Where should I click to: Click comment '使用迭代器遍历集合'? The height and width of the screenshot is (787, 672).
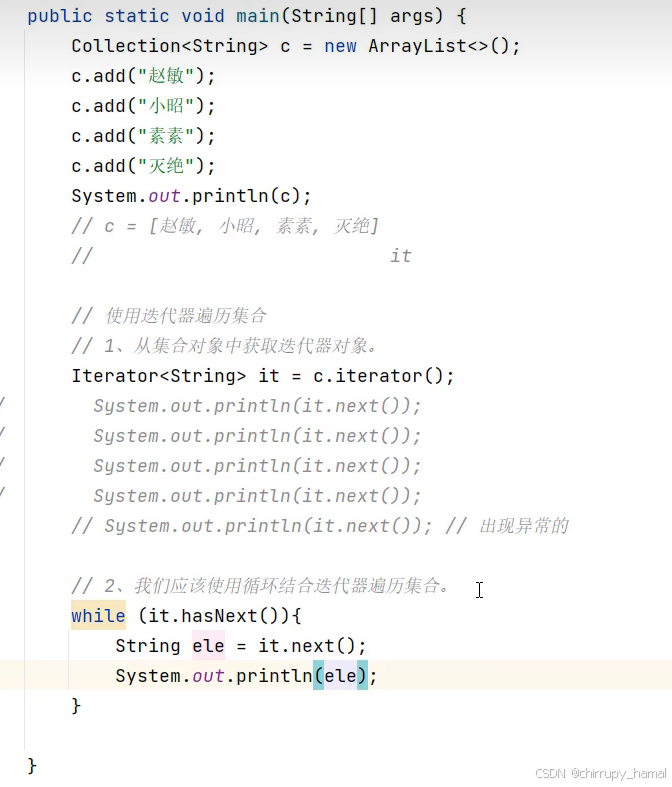tap(186, 316)
